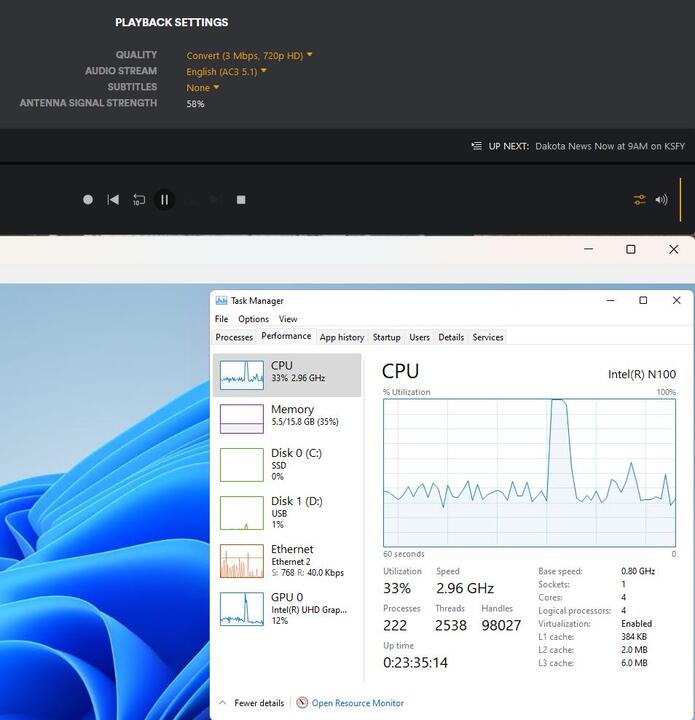Open the play queue icon beside UP NEXT
Viewport: 695px width, 720px height.
coord(476,146)
